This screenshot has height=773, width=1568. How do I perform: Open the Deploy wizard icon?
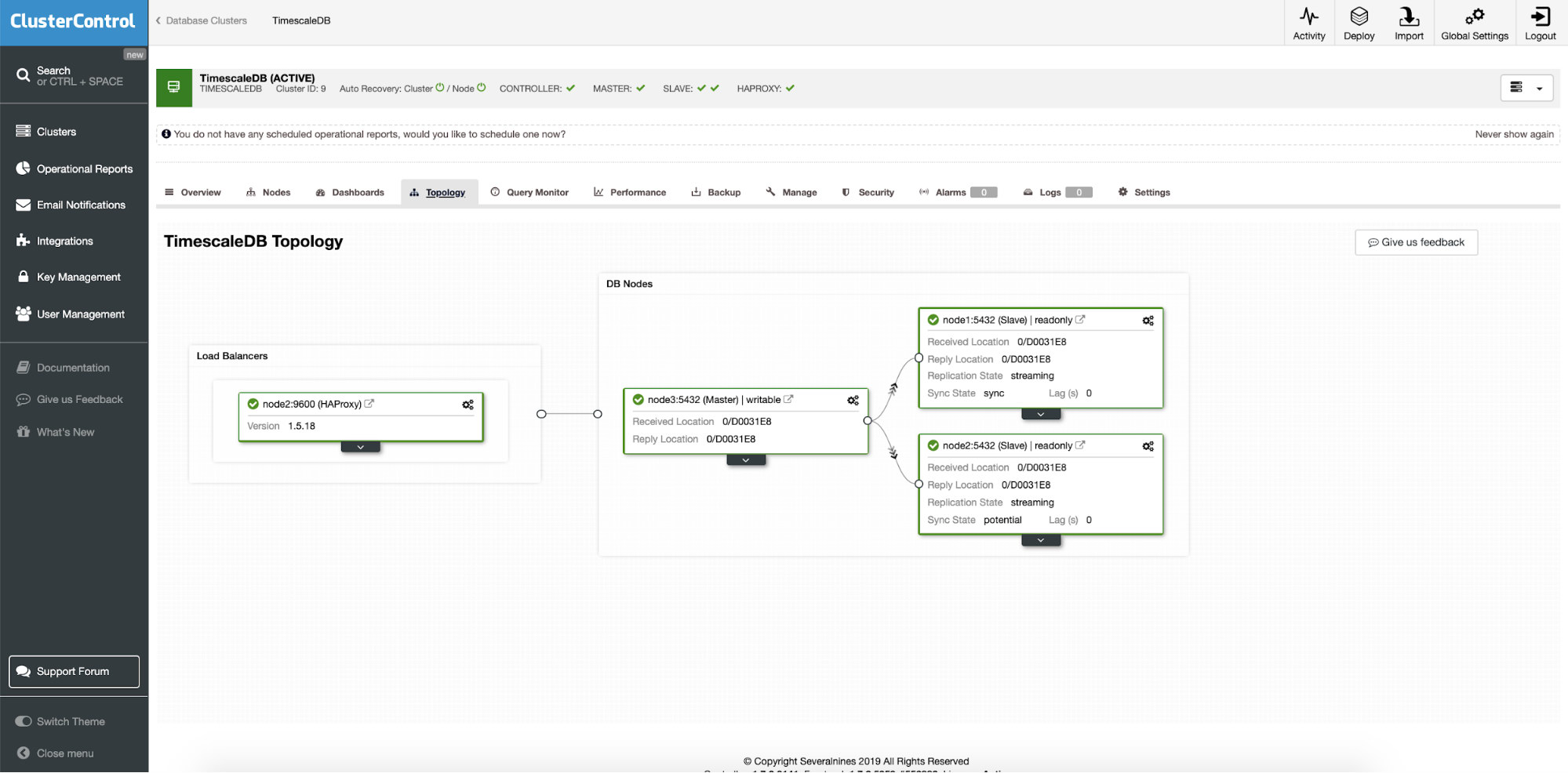coord(1359,16)
